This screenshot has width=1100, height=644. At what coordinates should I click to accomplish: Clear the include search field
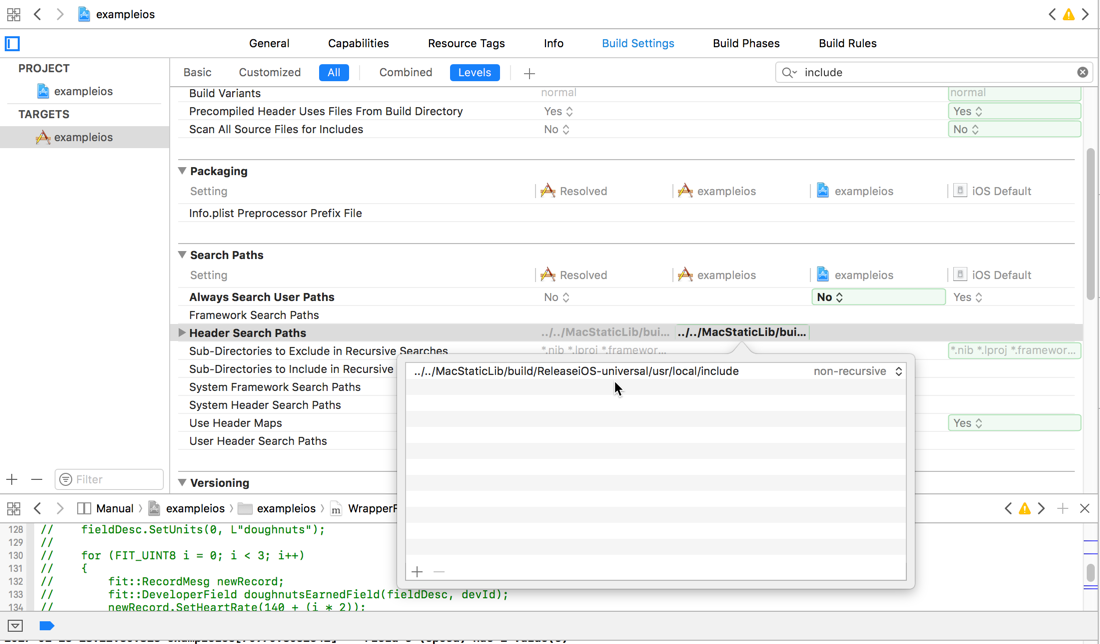tap(1082, 72)
